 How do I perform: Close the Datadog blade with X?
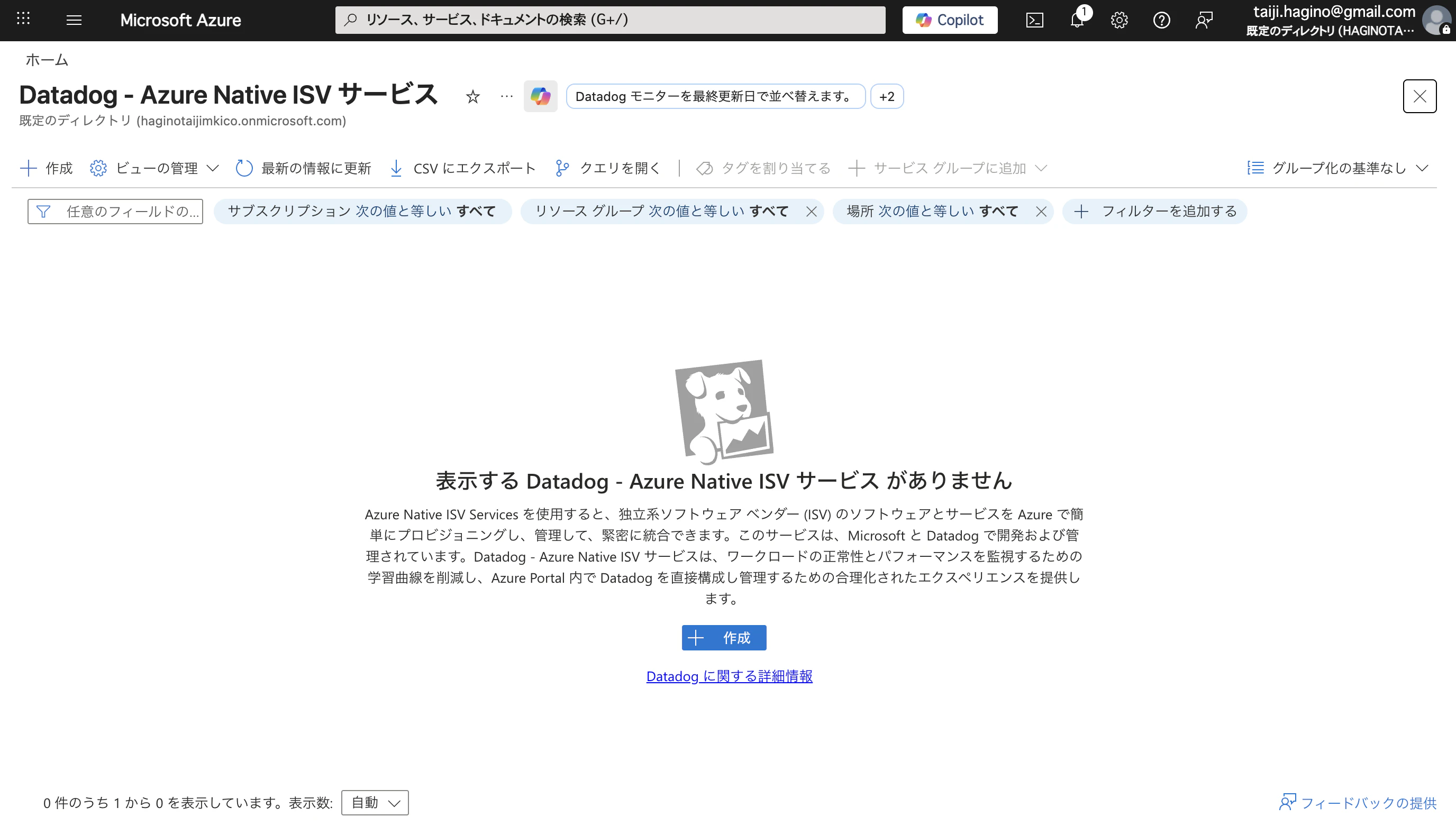tap(1419, 96)
